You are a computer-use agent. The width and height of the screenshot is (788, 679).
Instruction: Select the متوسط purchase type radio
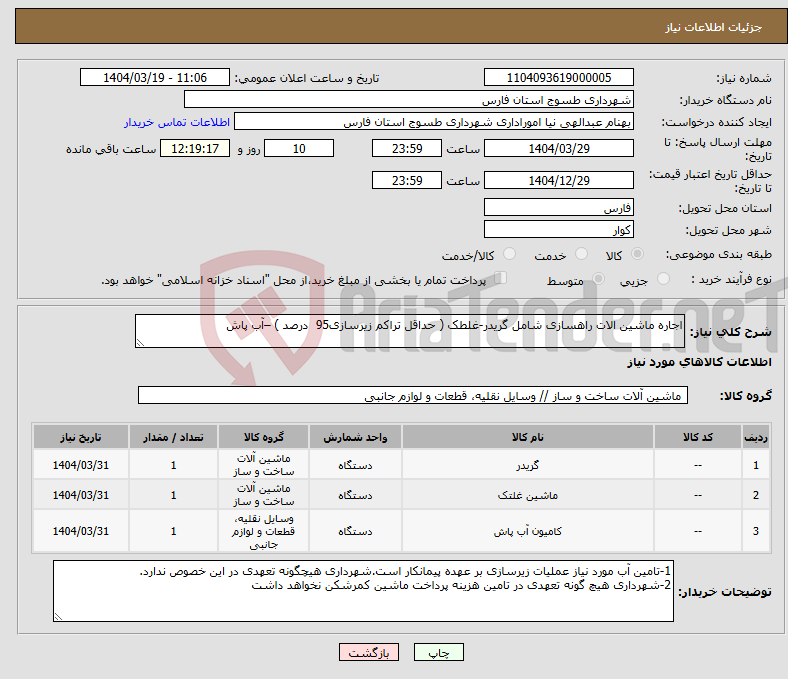[x=598, y=279]
